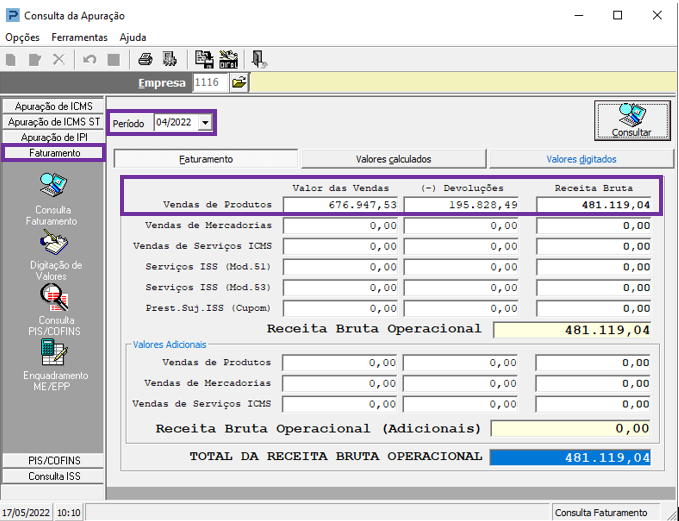Screen dimensions: 679x521
Task: Click the undo arrow in the toolbar
Action: click(x=90, y=59)
